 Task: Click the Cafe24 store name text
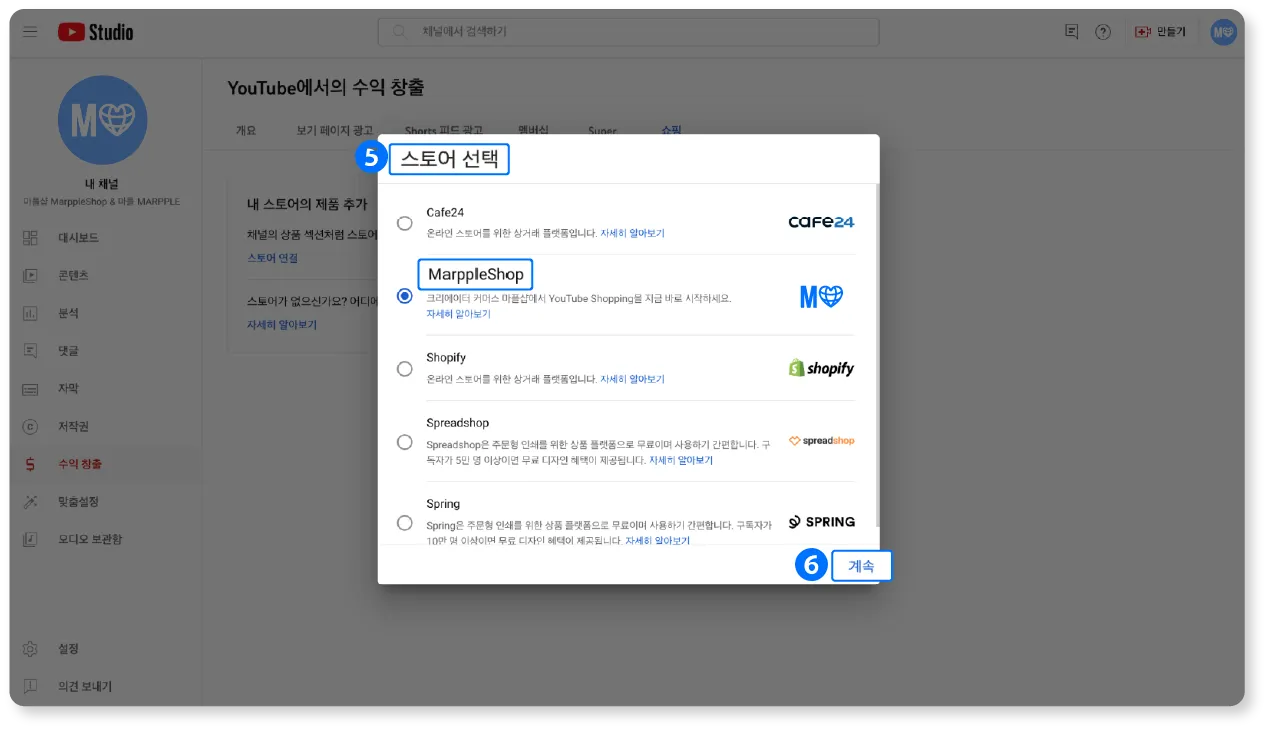coord(445,212)
